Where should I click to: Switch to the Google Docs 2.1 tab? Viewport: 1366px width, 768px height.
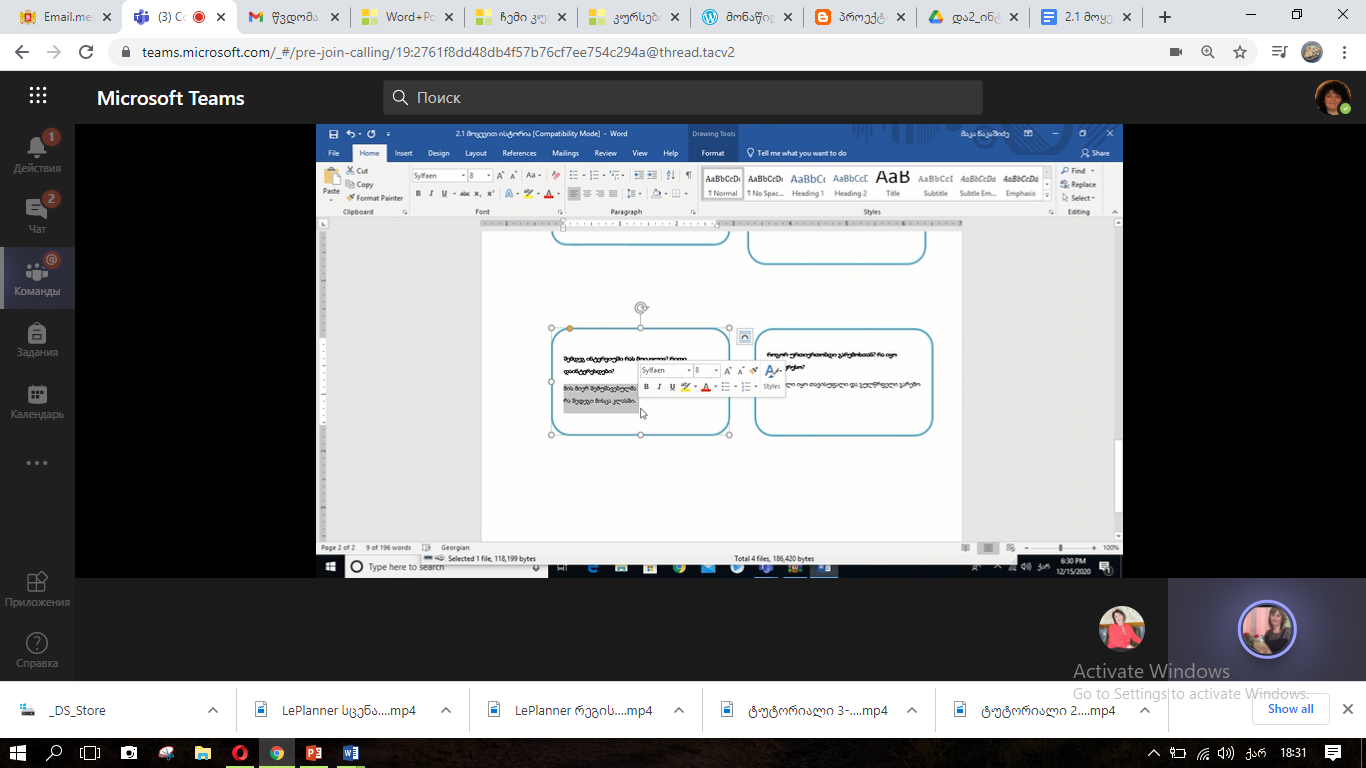point(1088,17)
